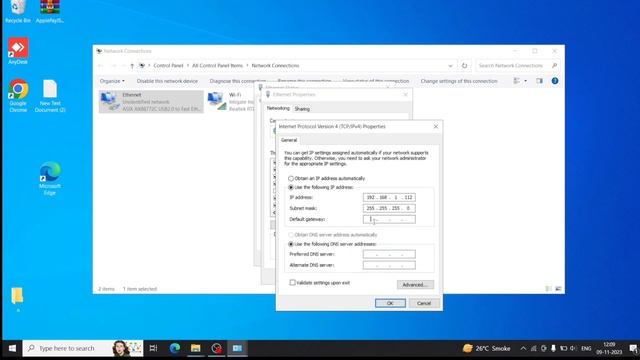640x360 pixels.
Task: Expand the address bar history dropdown
Action: pyautogui.click(x=450, y=65)
